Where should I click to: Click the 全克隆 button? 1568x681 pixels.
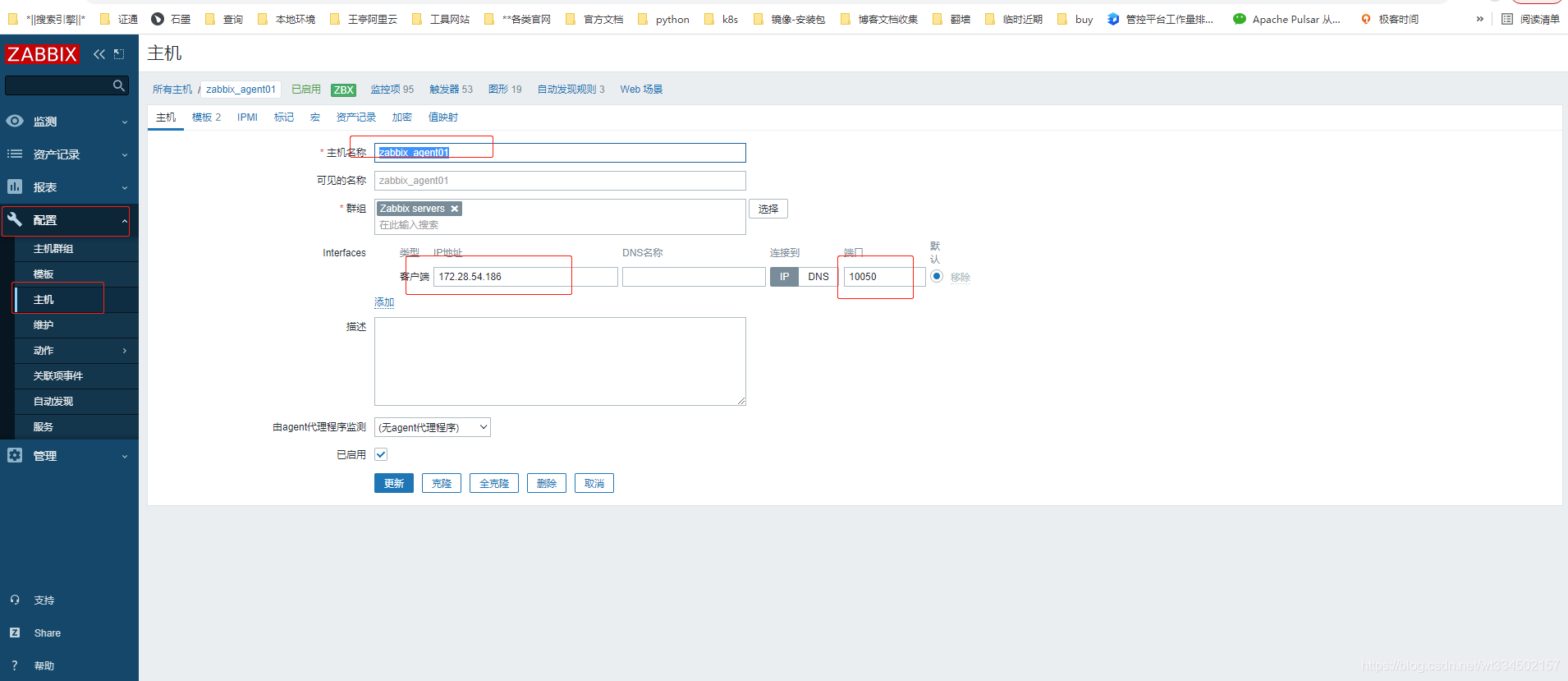tap(494, 483)
